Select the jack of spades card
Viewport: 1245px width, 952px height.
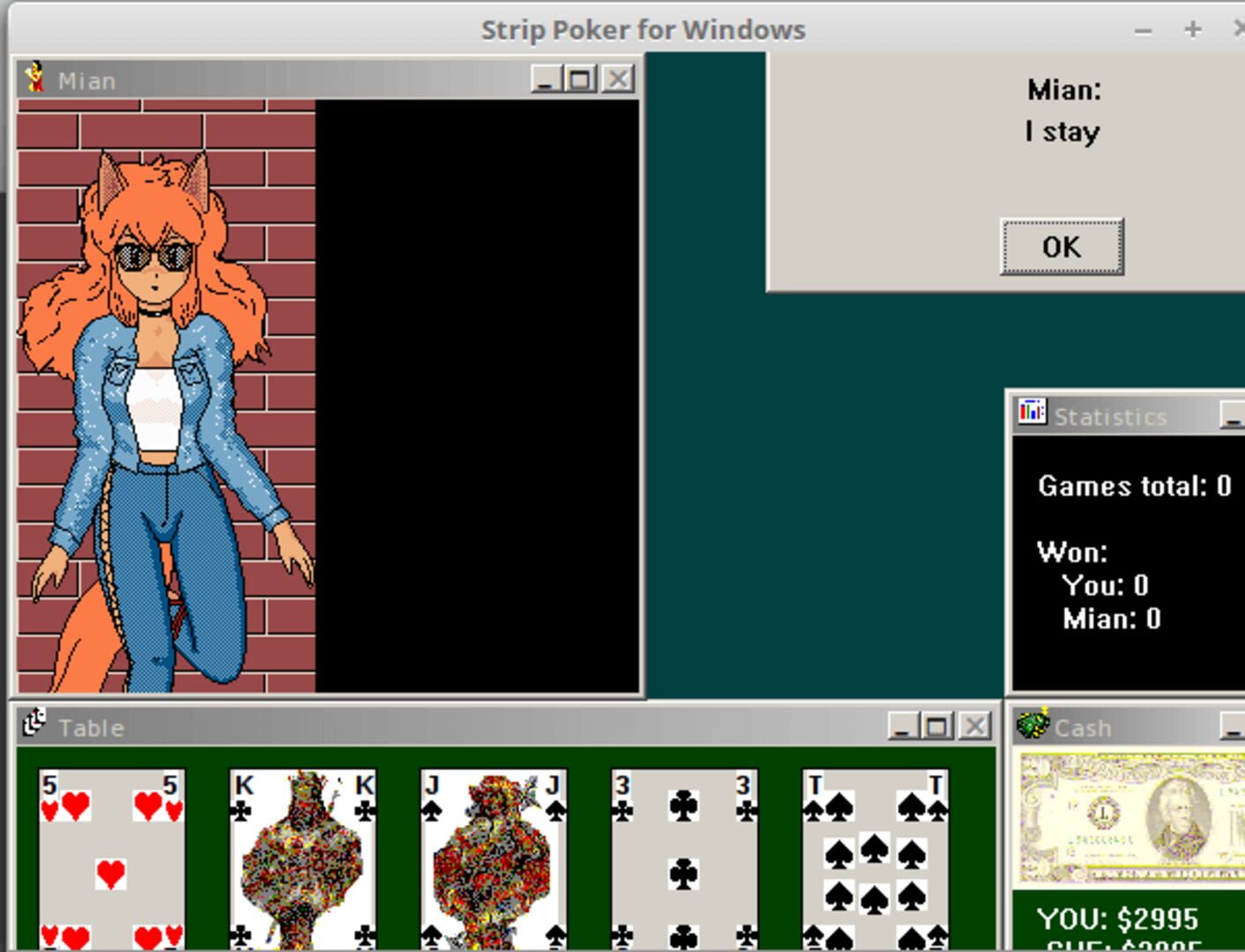point(494,859)
